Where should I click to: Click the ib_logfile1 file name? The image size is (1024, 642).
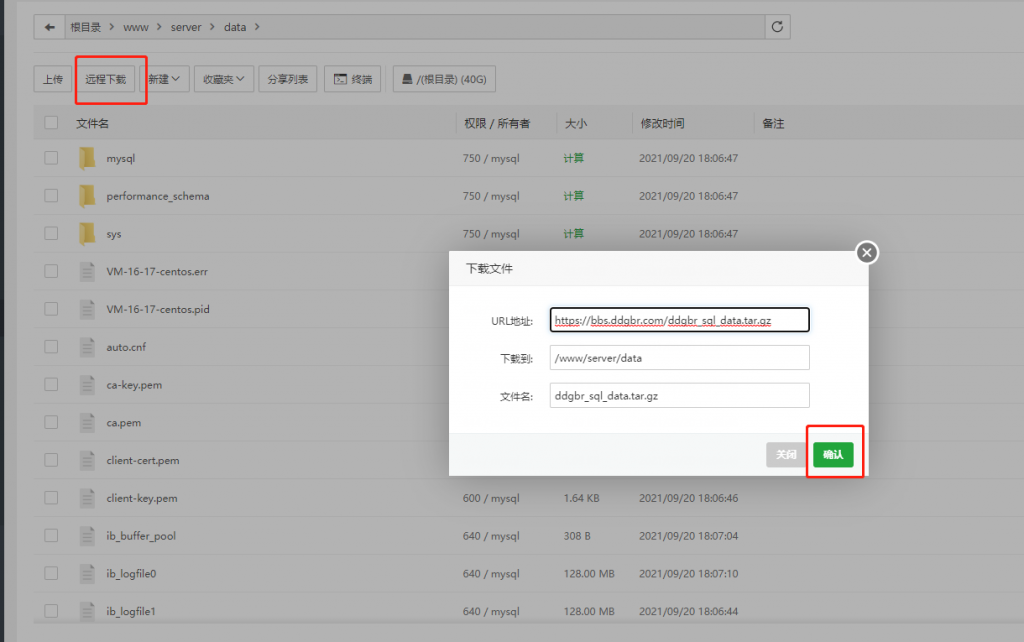(131, 611)
